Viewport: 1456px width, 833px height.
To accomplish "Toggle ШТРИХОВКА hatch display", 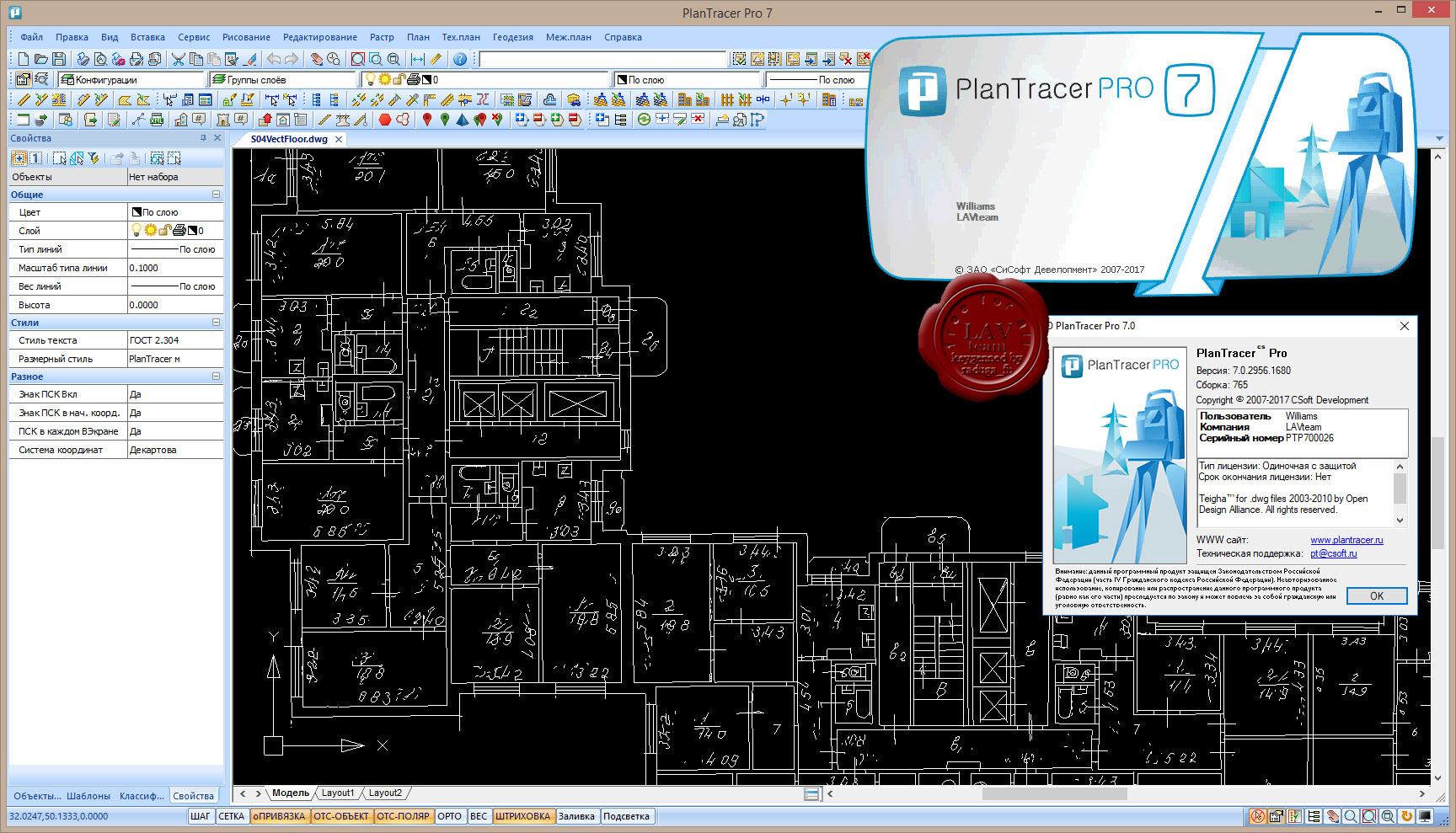I will click(522, 816).
